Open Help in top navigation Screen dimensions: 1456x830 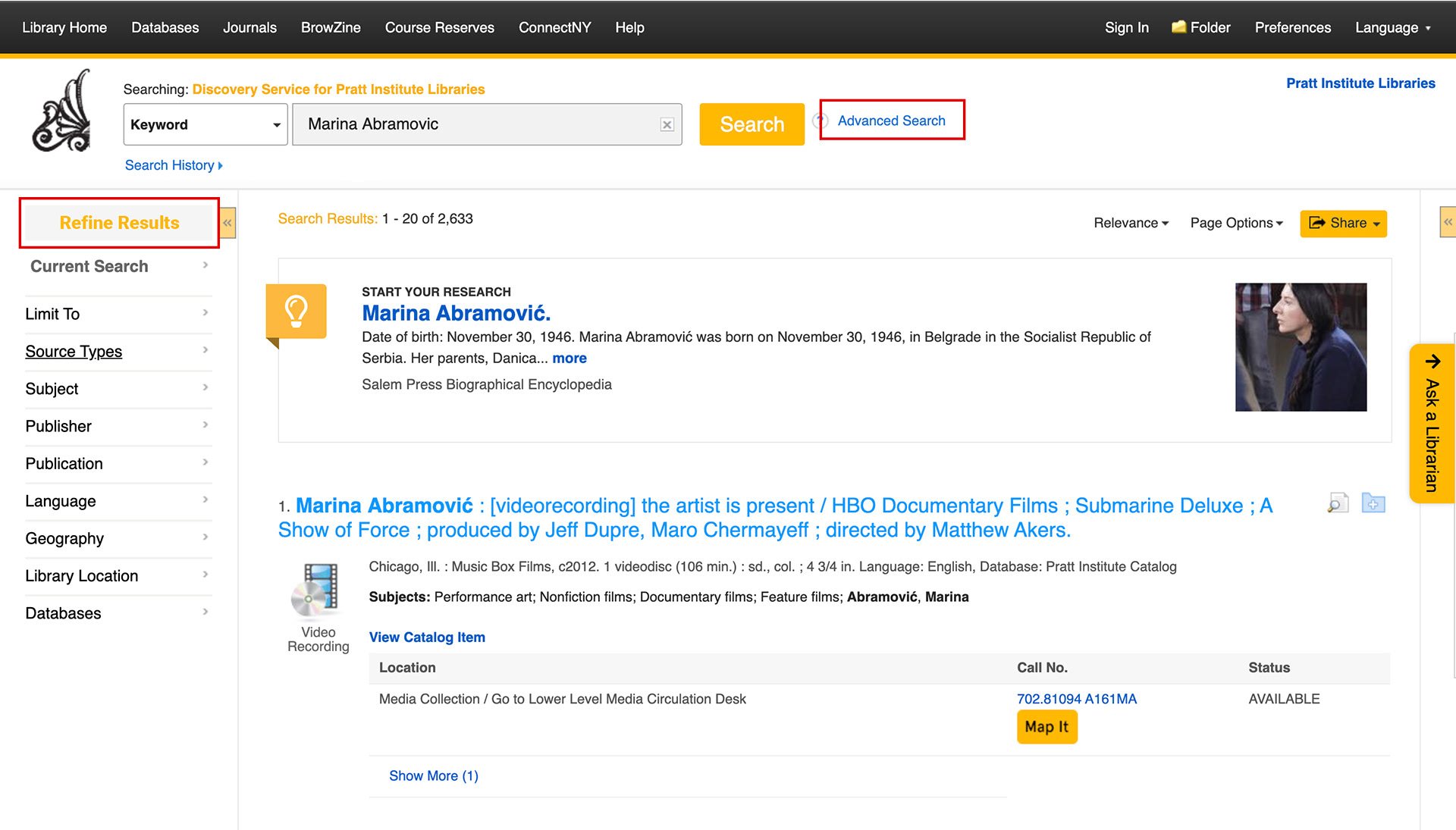click(x=629, y=27)
